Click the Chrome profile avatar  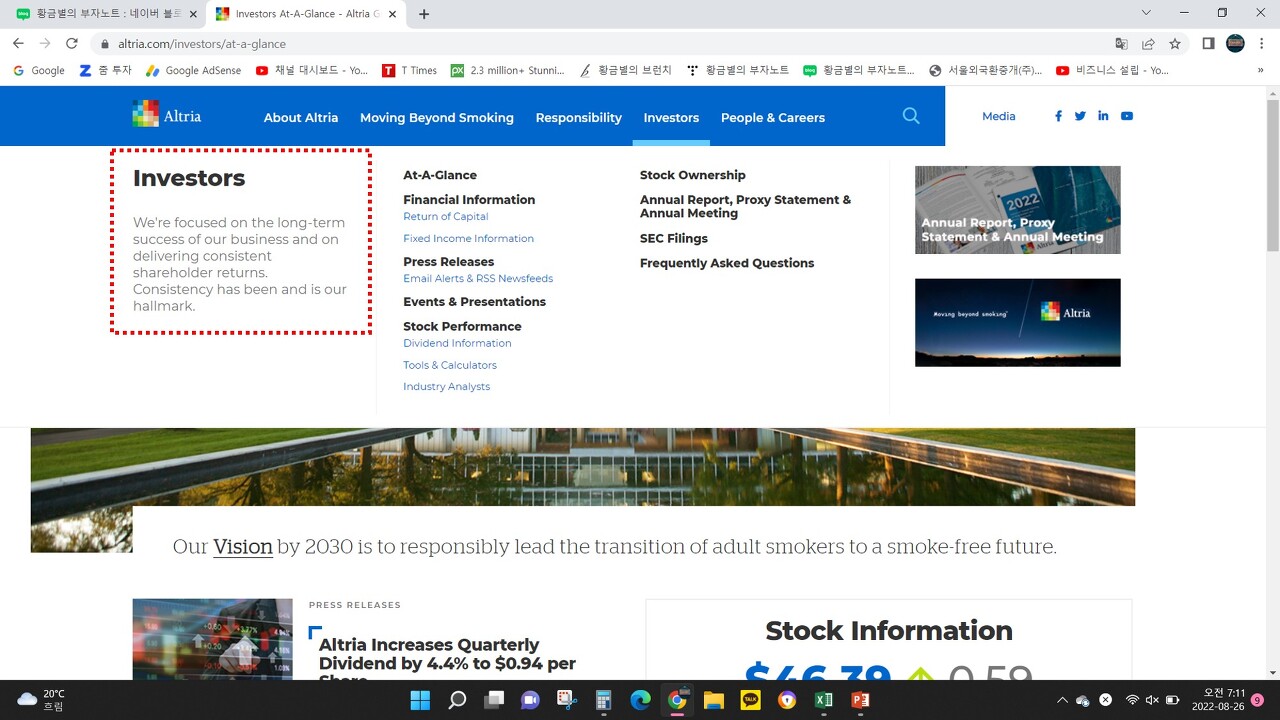(x=1235, y=43)
